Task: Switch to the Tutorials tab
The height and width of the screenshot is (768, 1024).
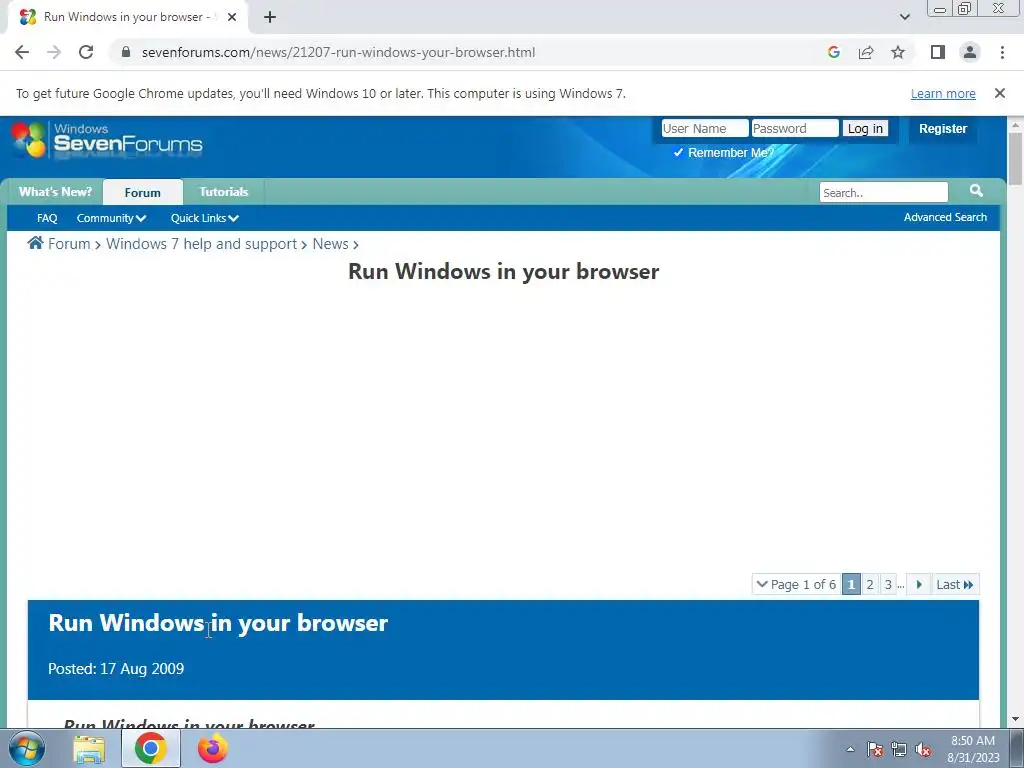Action: [x=223, y=192]
